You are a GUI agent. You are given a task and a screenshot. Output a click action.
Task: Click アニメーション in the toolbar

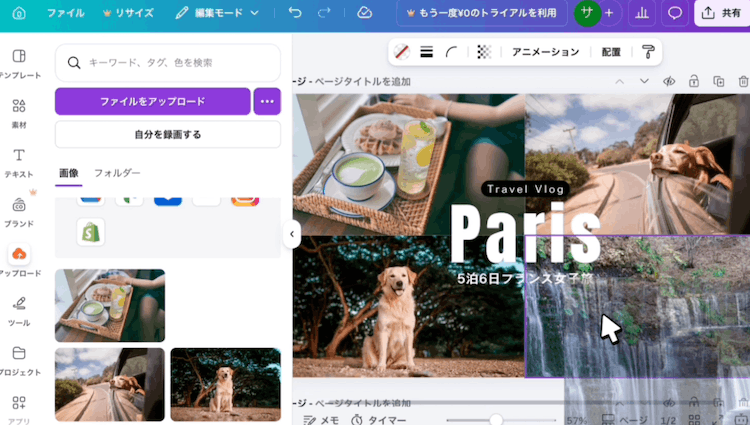coord(546,52)
